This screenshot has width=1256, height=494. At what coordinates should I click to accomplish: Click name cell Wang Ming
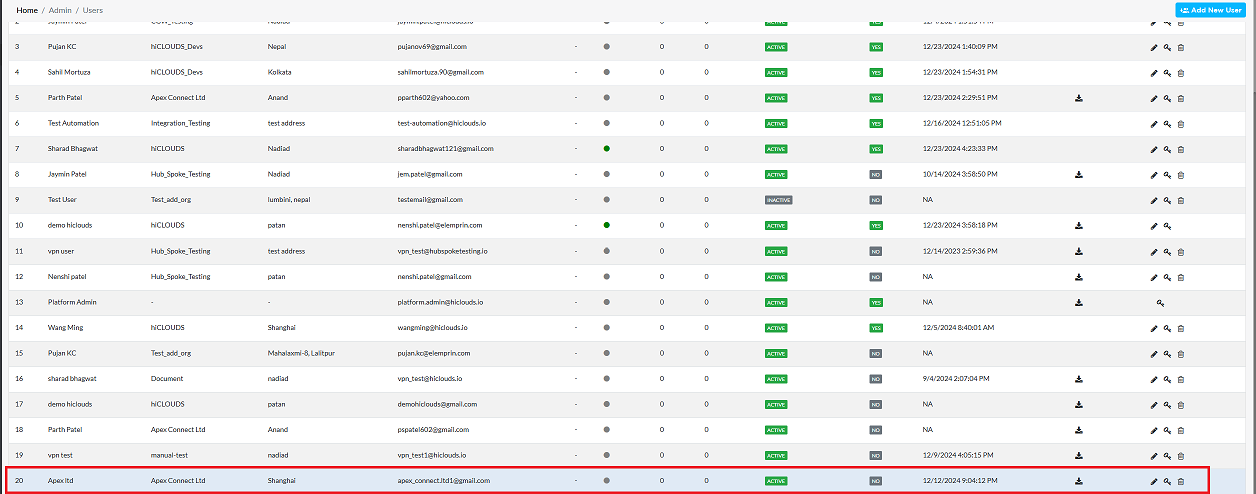pos(66,327)
